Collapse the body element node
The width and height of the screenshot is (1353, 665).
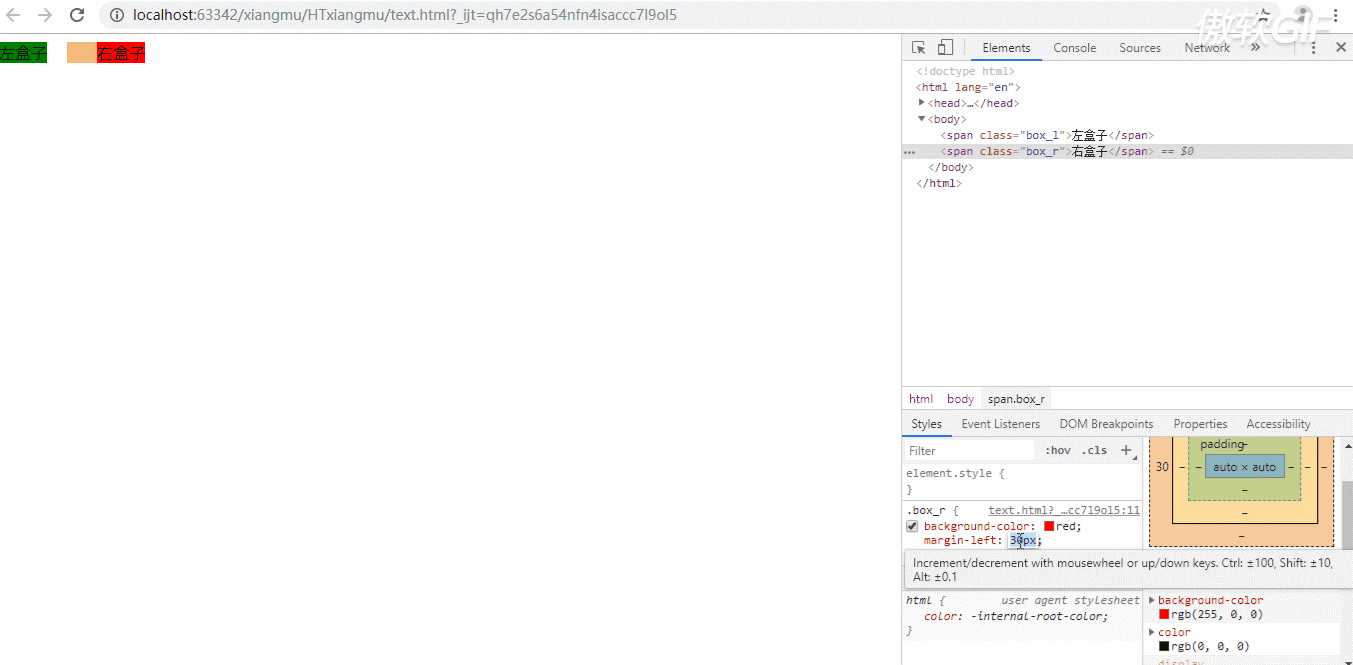(922, 119)
